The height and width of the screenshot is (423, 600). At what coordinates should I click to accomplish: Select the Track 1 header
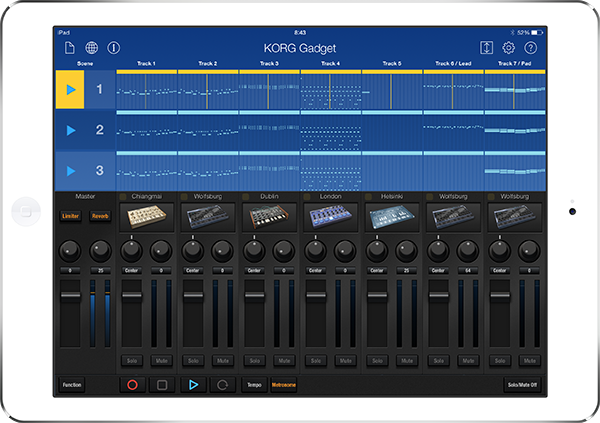click(147, 64)
